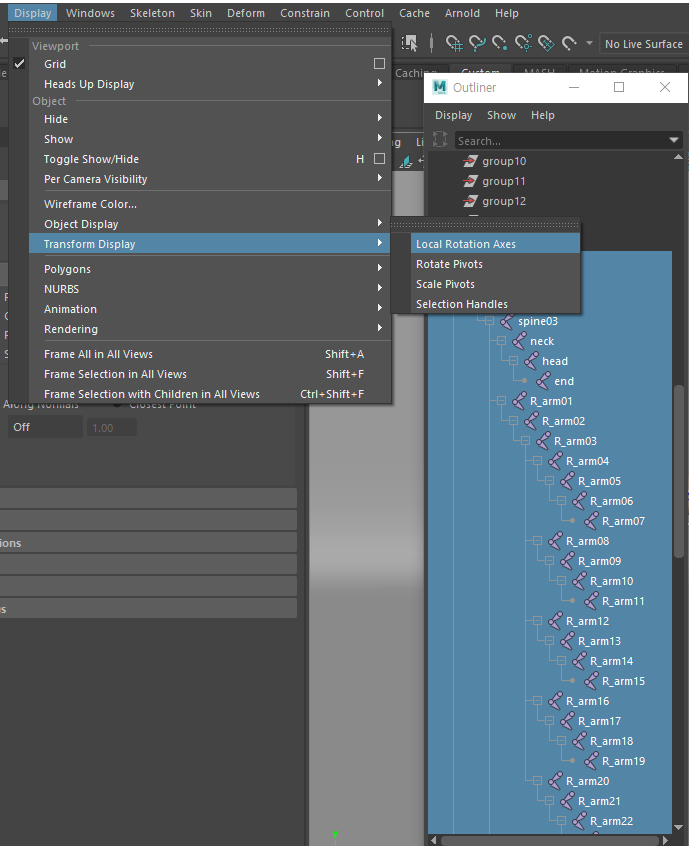
Task: Switch to the MASH shelf tab
Action: [x=539, y=71]
